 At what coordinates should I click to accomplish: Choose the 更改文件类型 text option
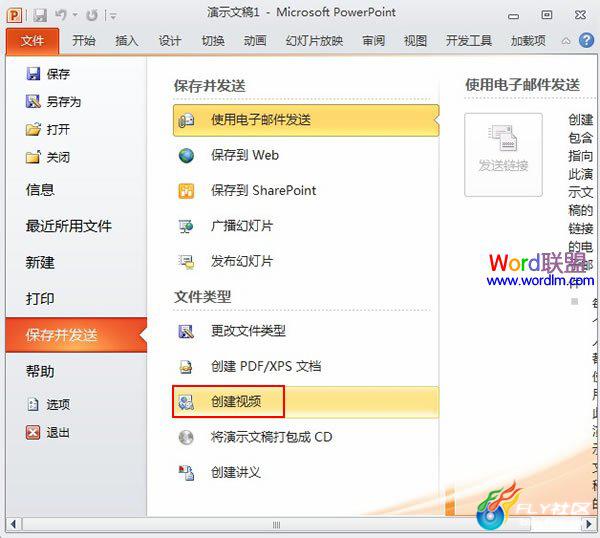(248, 331)
